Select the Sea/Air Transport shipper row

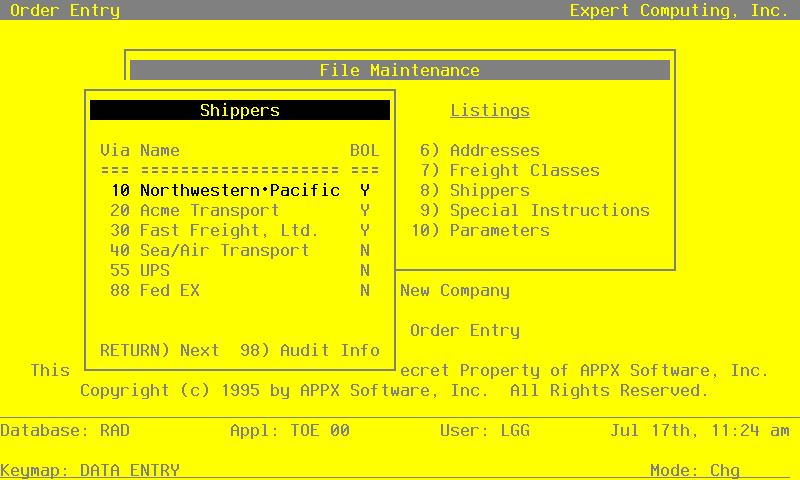point(240,250)
